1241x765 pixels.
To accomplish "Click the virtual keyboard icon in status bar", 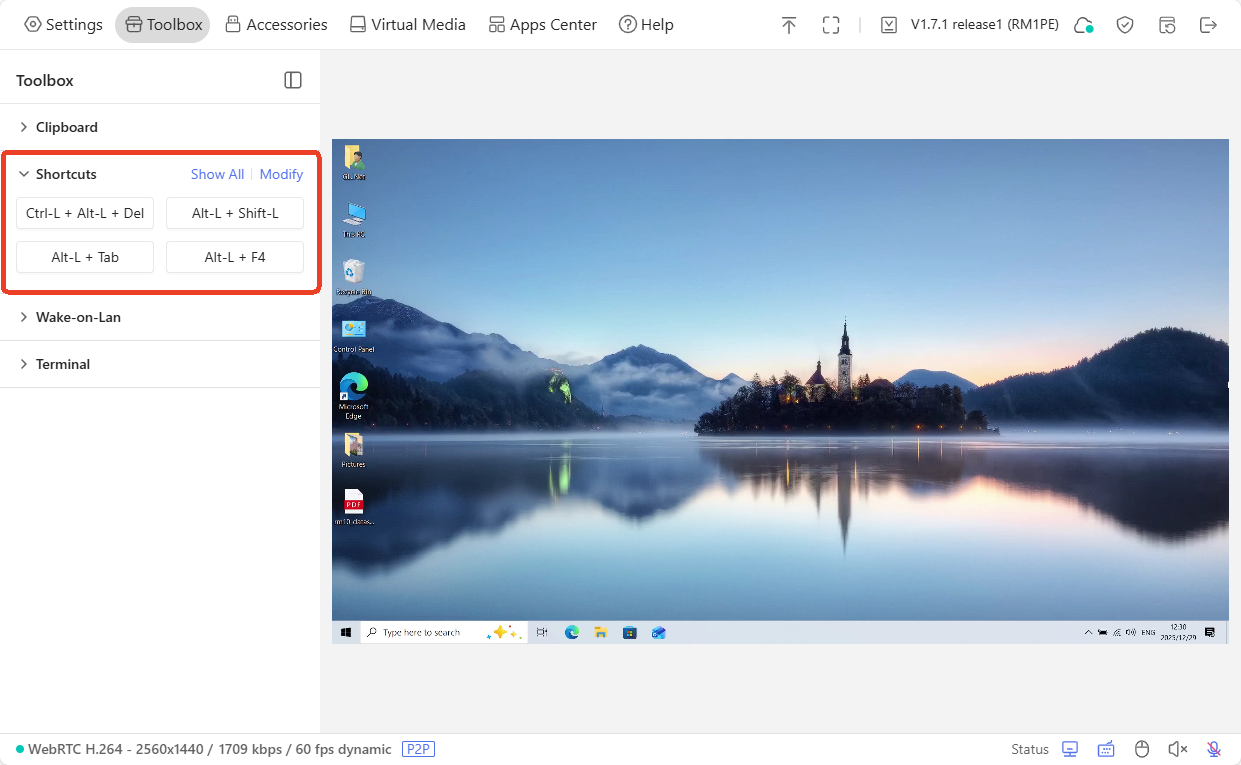I will (x=1106, y=748).
